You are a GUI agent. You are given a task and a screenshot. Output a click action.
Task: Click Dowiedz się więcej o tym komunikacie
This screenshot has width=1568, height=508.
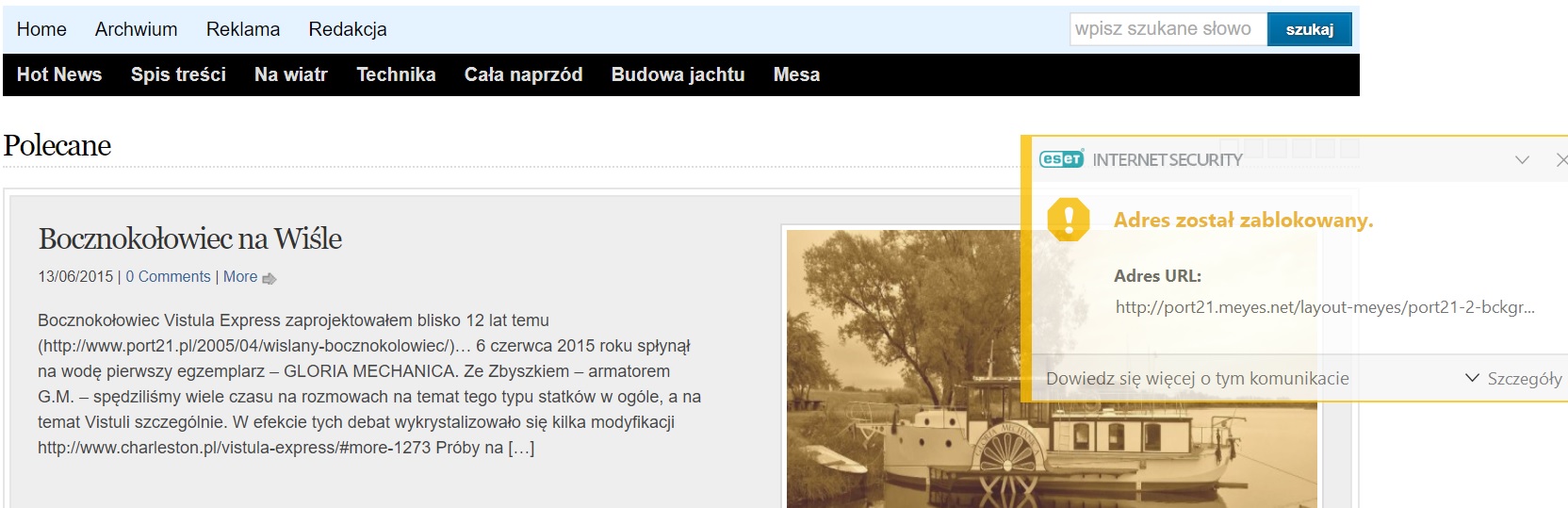coord(1198,378)
